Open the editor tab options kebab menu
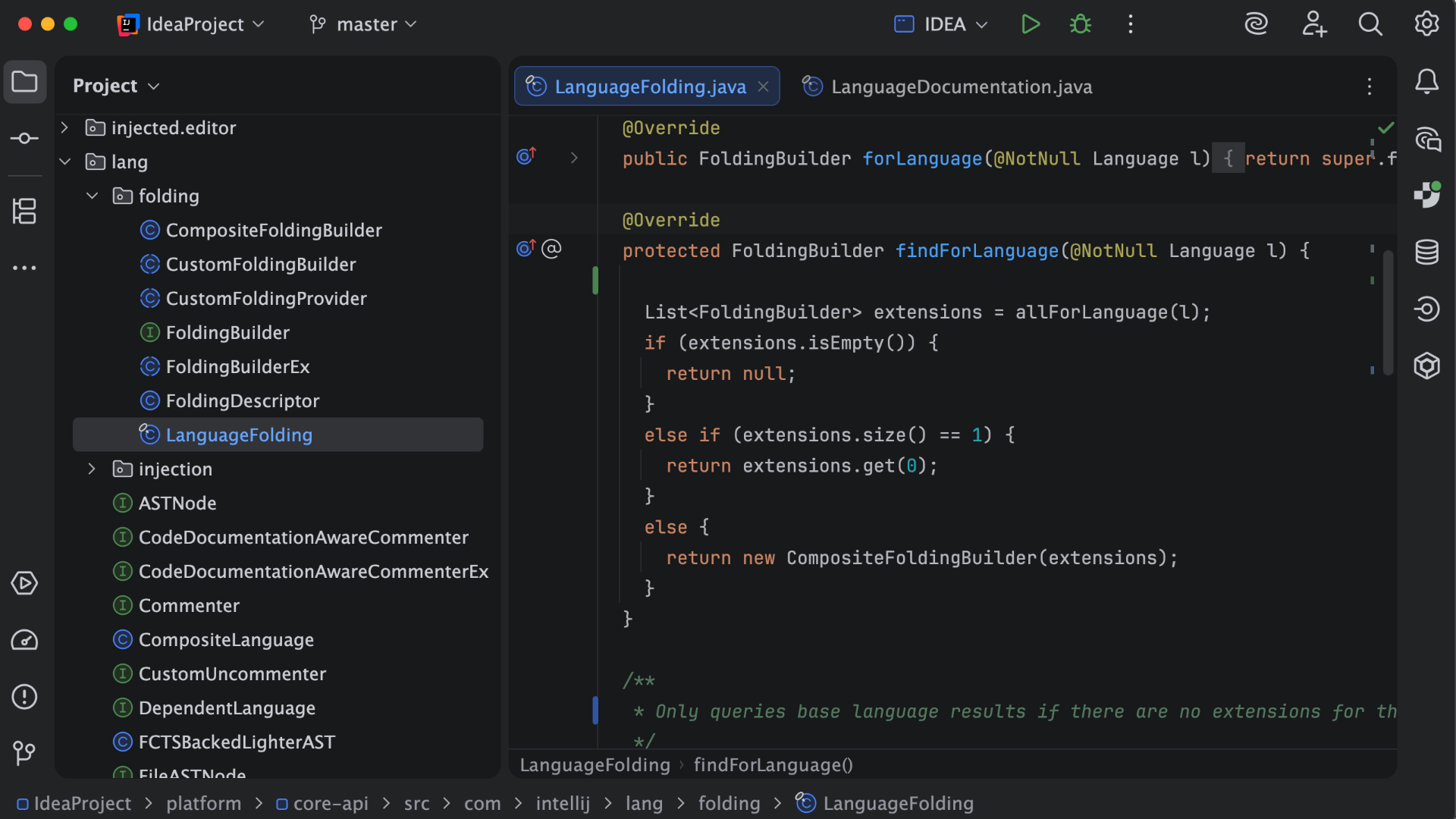 pos(1370,86)
